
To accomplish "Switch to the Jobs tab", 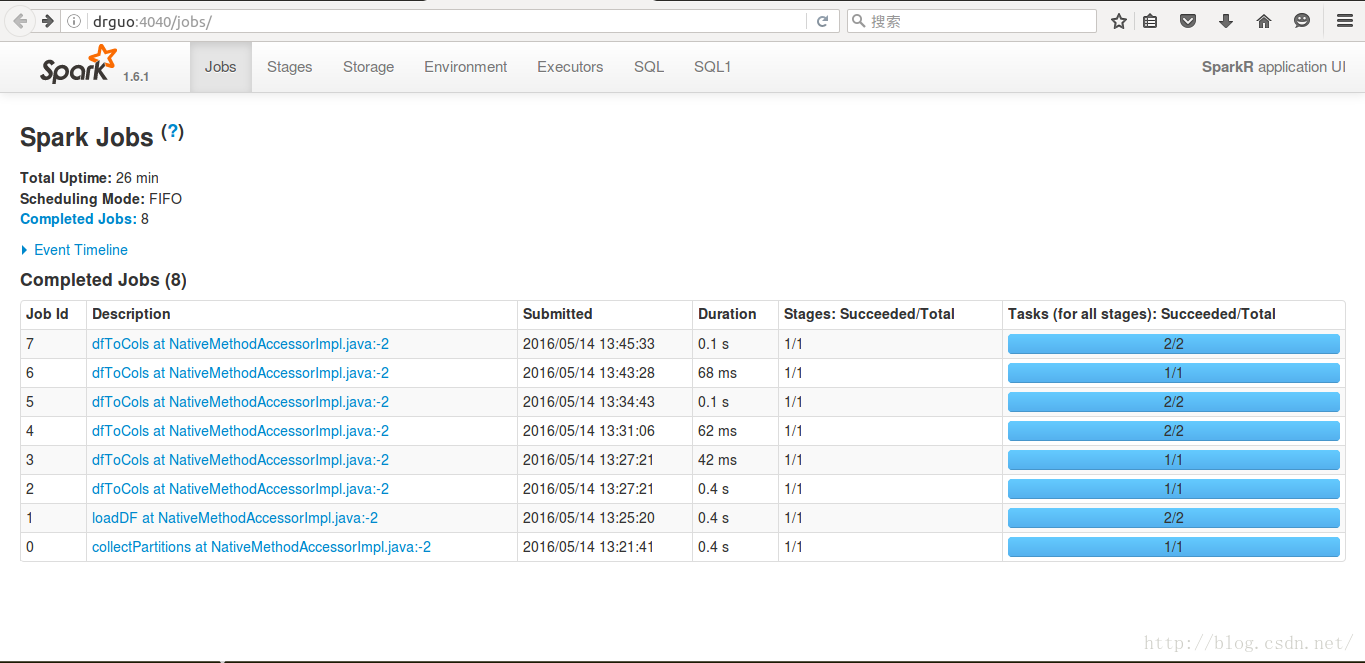I will click(221, 67).
